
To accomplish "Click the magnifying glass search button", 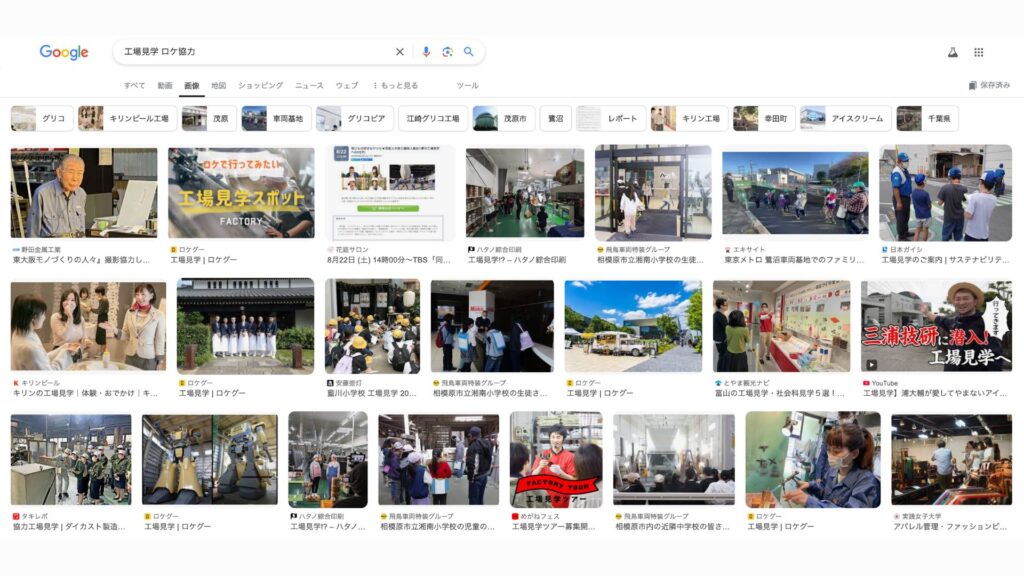I will [469, 52].
